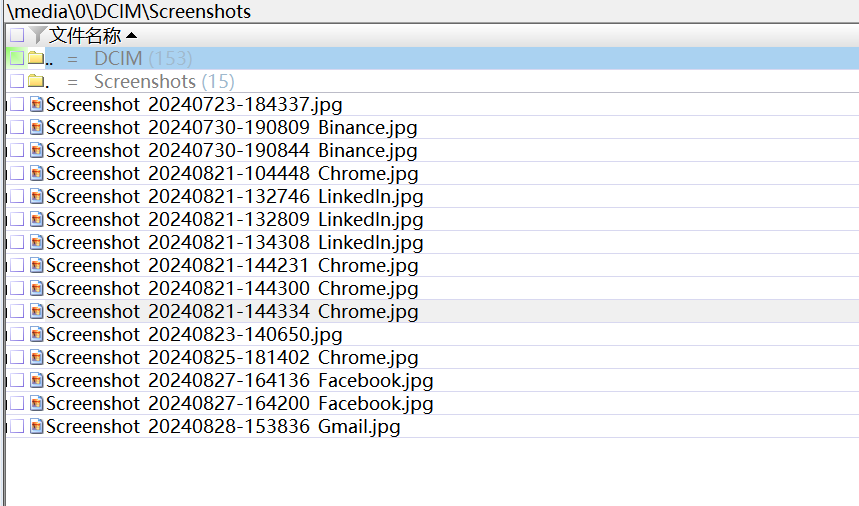
Task: Check the box for Screenshot_20240825-181402_Chrome.jpg
Action: 17,358
